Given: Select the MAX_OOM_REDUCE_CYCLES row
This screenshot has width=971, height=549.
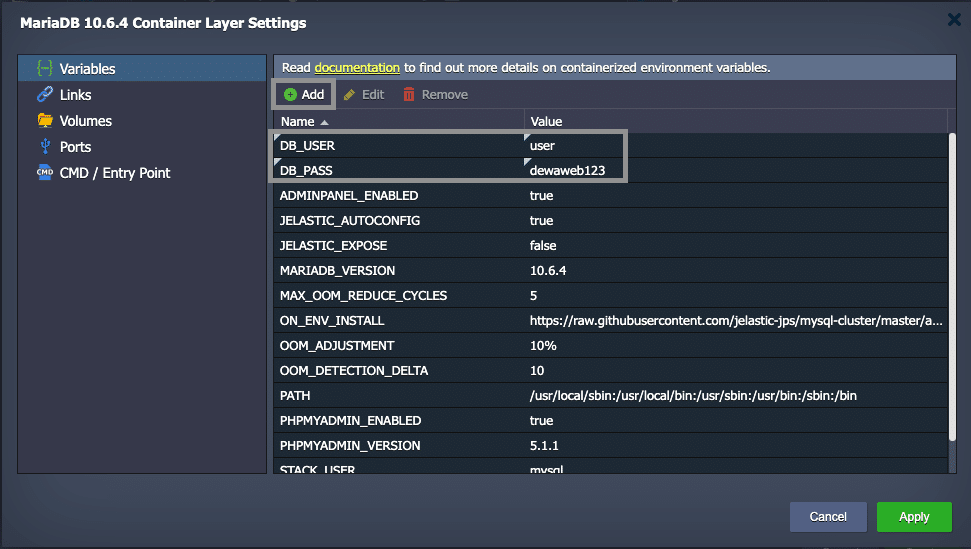Looking at the screenshot, I should (x=611, y=295).
